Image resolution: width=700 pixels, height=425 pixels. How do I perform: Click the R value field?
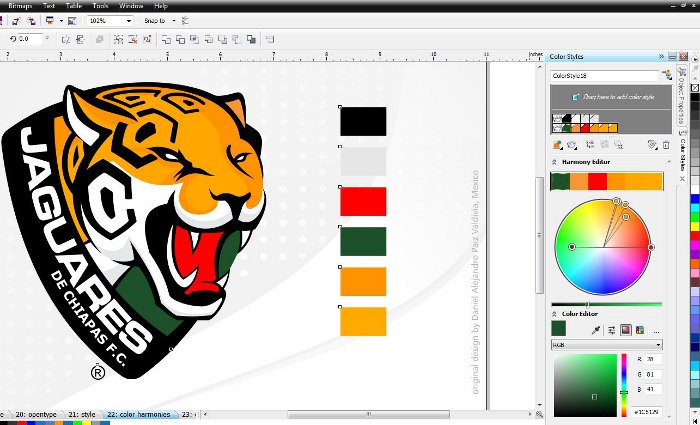(654, 359)
